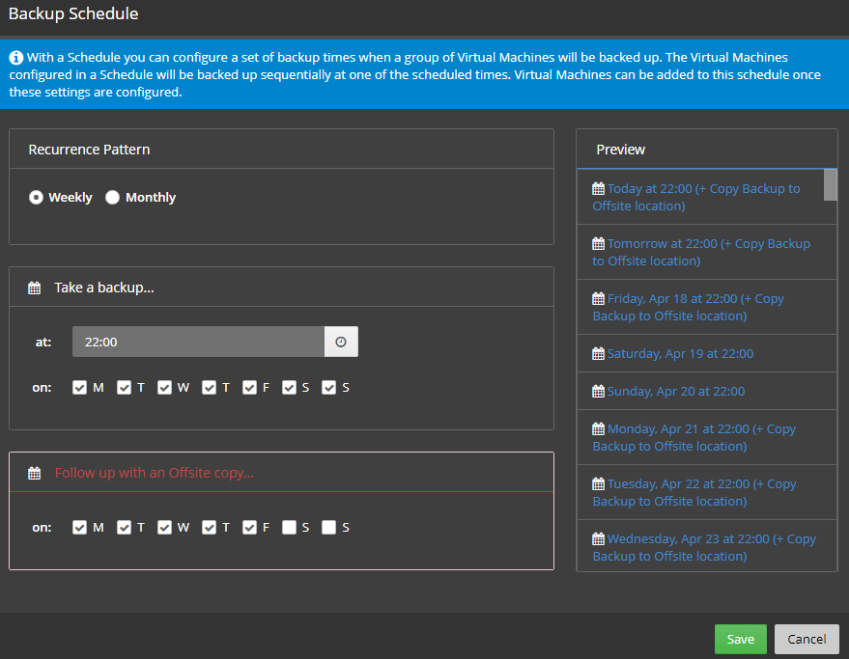The height and width of the screenshot is (659, 849).
Task: Click calendar icon for Saturday, Apr 19 entry
Action: tap(599, 354)
